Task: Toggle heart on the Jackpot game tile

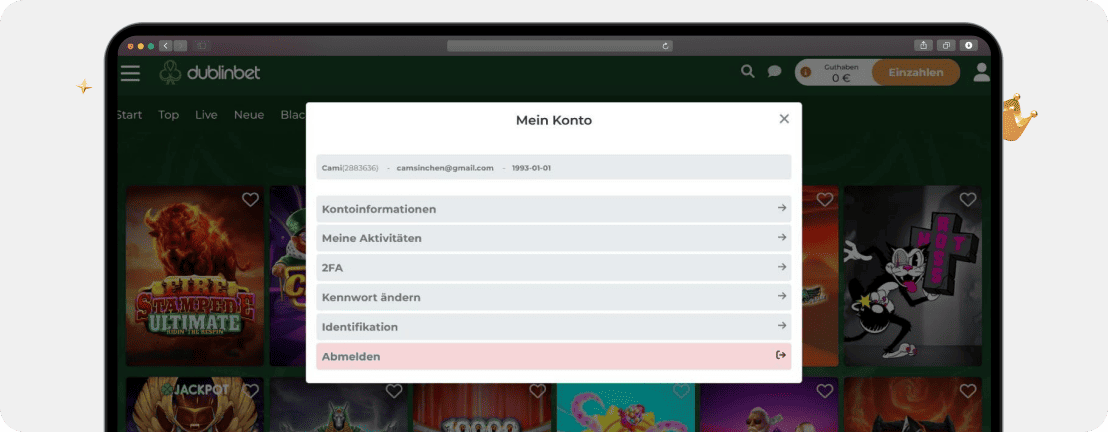Action: 250,390
